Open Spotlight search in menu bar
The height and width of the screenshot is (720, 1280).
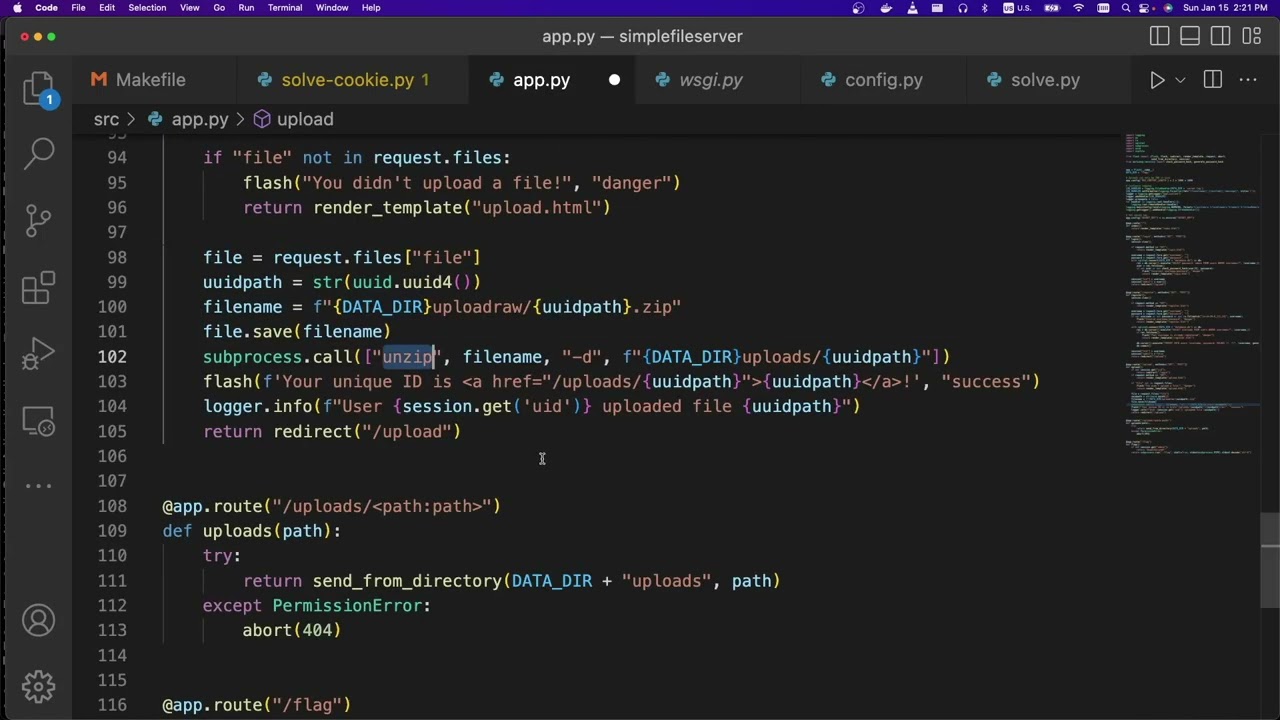click(x=1125, y=8)
